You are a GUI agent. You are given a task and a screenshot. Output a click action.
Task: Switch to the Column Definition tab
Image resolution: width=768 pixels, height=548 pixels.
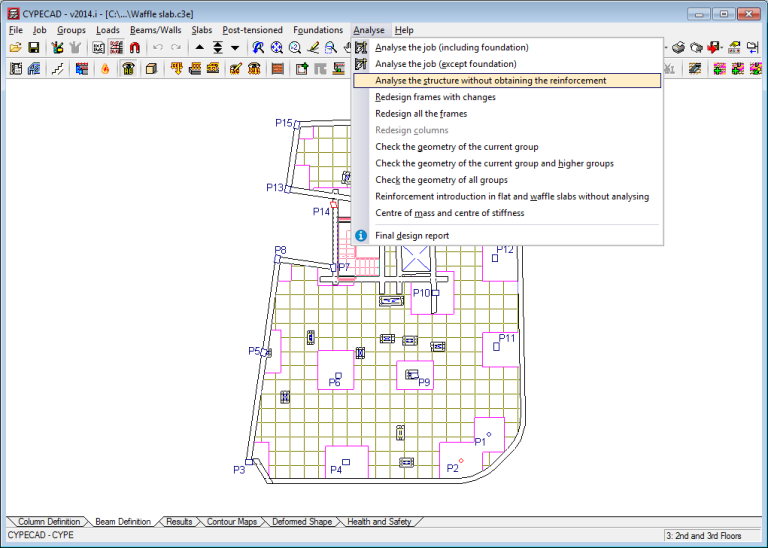point(48,522)
